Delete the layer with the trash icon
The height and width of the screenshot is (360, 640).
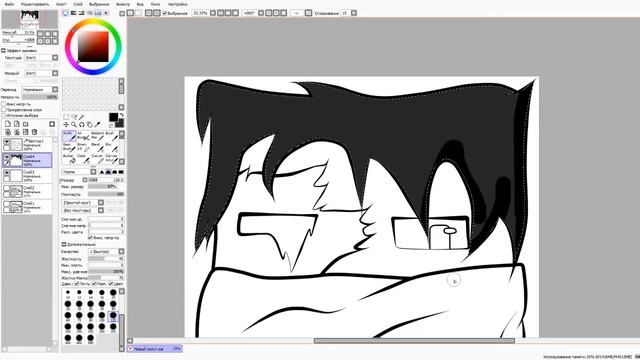point(34,132)
